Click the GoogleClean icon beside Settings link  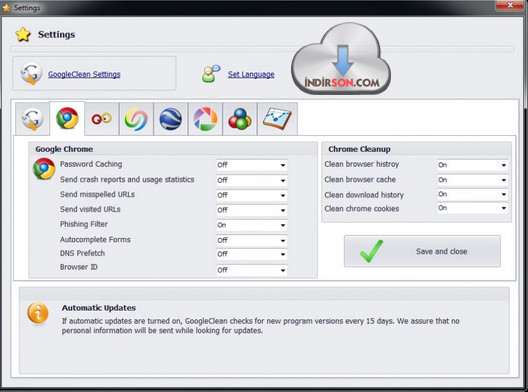31,73
